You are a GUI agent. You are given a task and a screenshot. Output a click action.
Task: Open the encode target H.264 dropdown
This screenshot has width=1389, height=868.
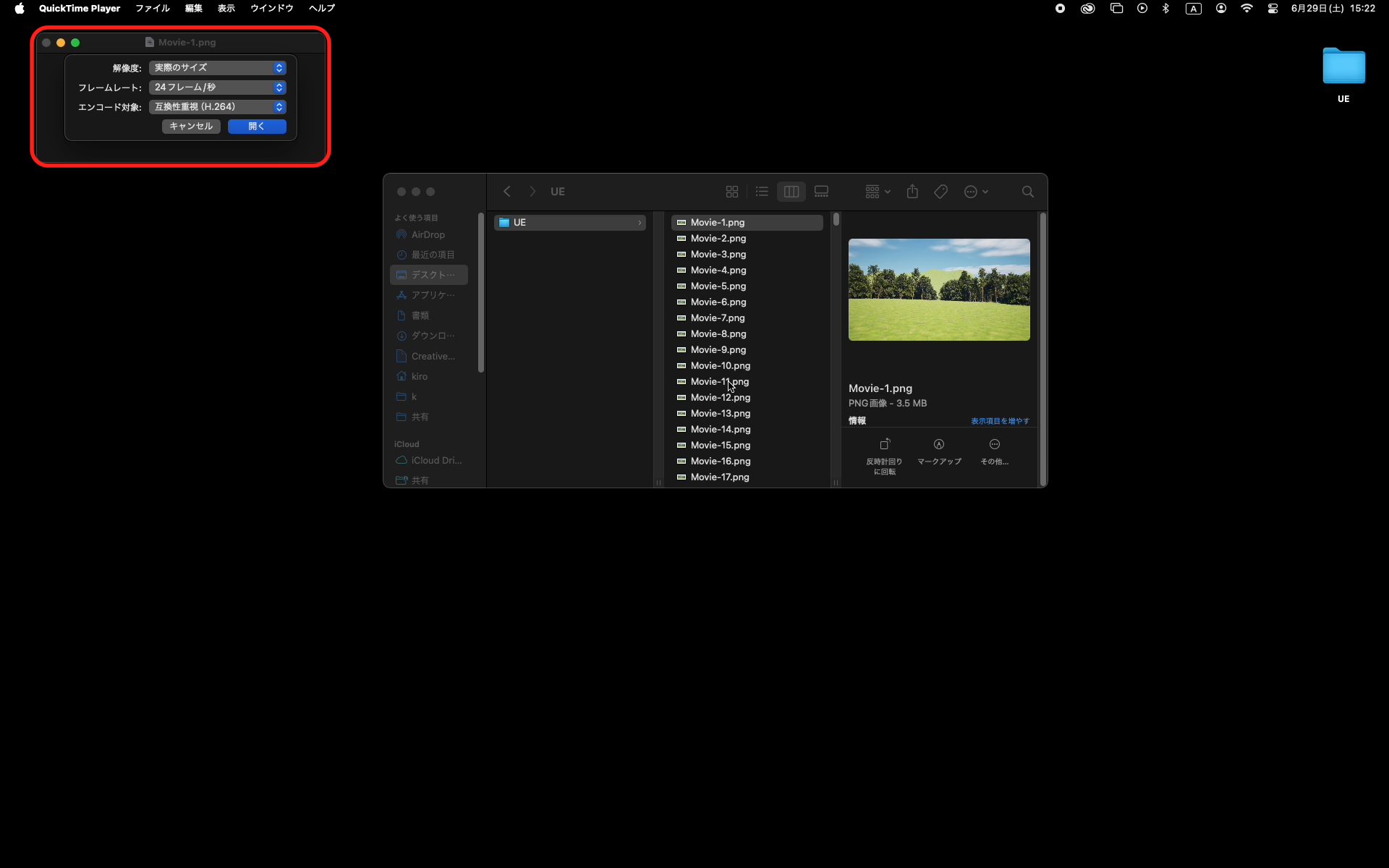click(218, 106)
